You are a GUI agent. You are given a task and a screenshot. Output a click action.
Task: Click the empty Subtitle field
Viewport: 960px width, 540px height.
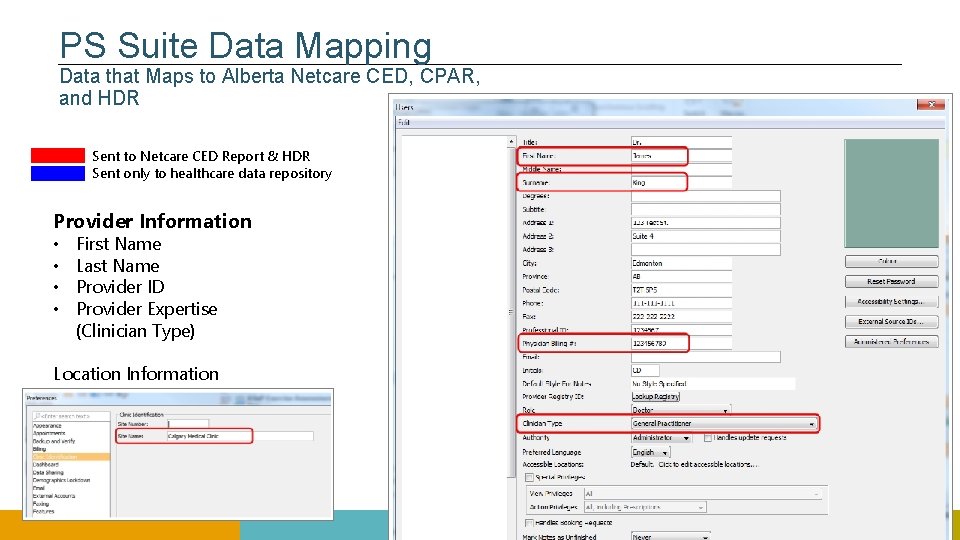[705, 209]
